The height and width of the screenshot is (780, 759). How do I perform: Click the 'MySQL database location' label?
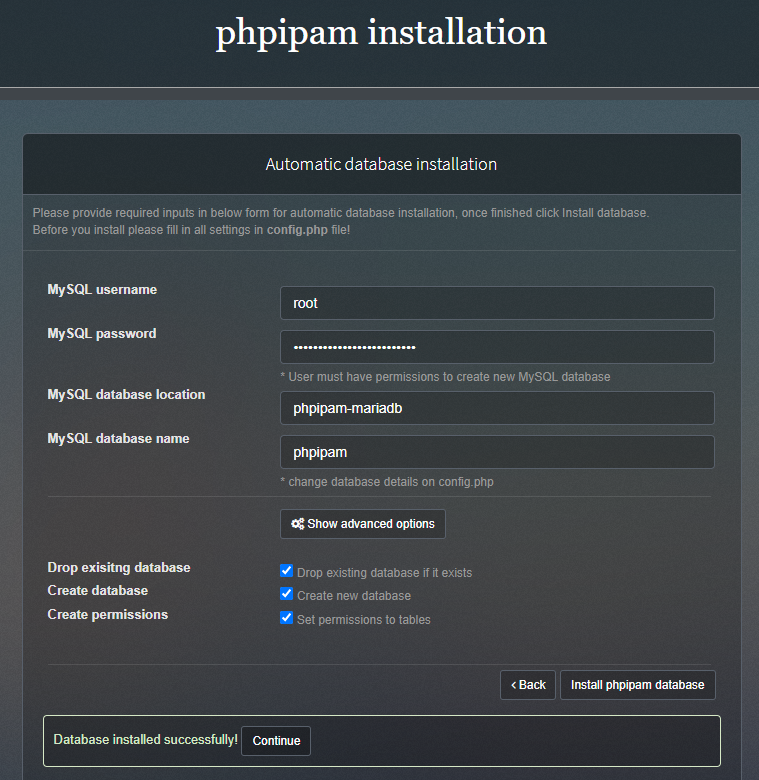pos(126,394)
